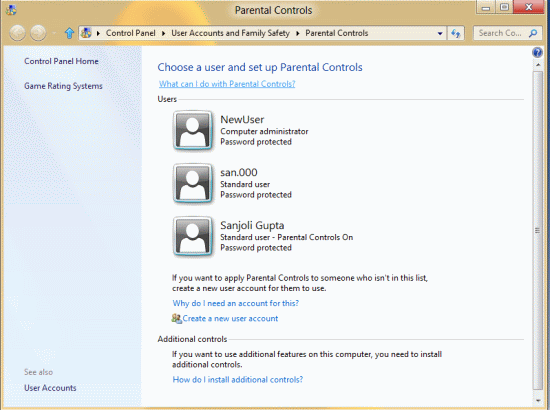
Task: Click the Parental Controls window title icon
Action: click(x=11, y=10)
